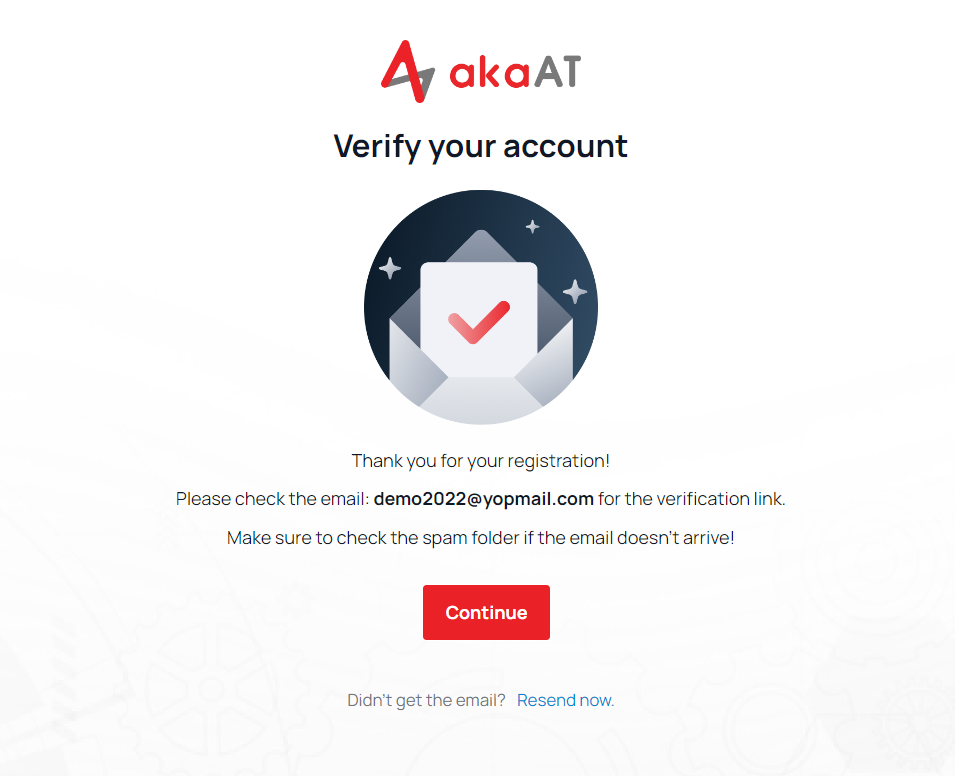
Task: Click the red checkmark on the letter
Action: tap(479, 322)
